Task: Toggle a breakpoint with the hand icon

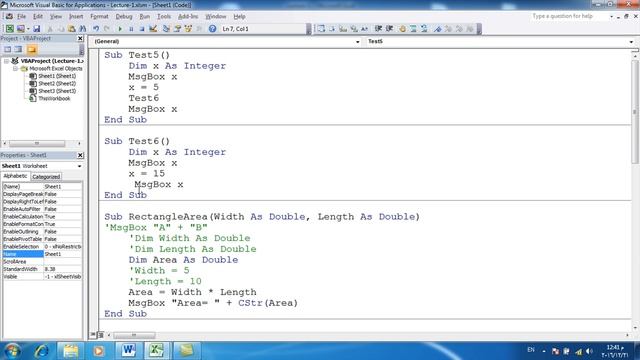Action: (402, 29)
